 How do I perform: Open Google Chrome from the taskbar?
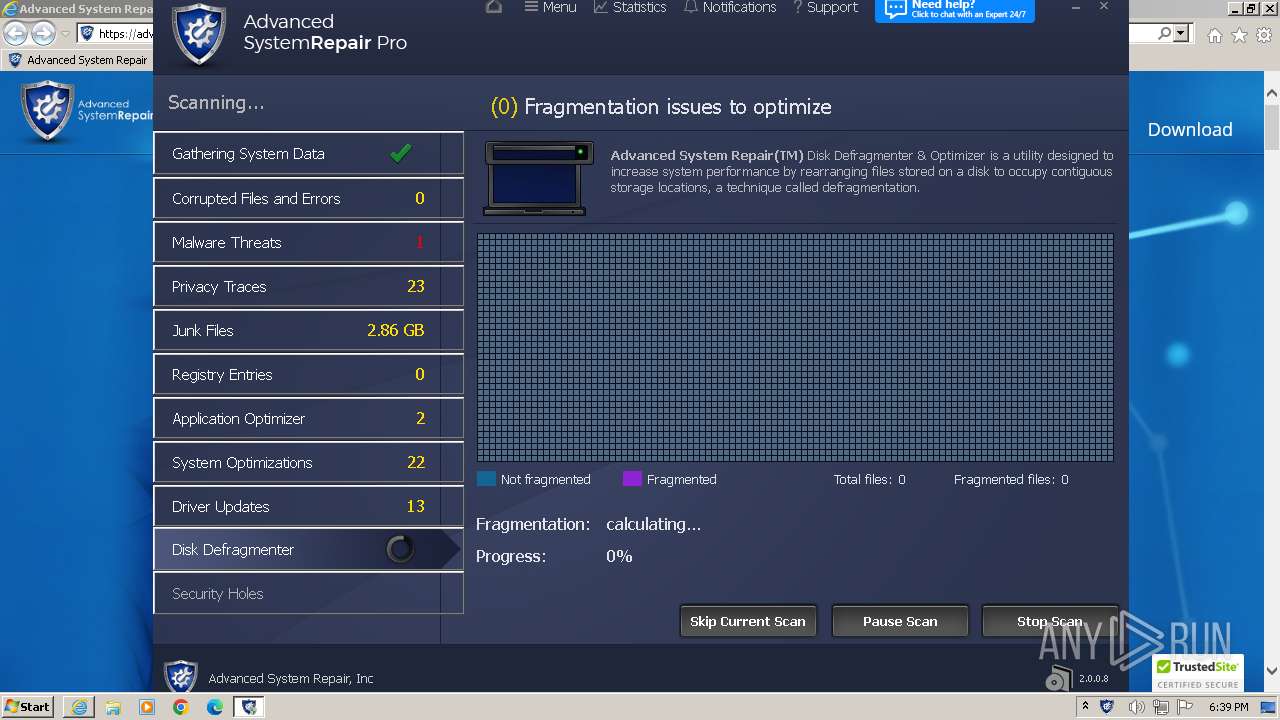click(181, 707)
